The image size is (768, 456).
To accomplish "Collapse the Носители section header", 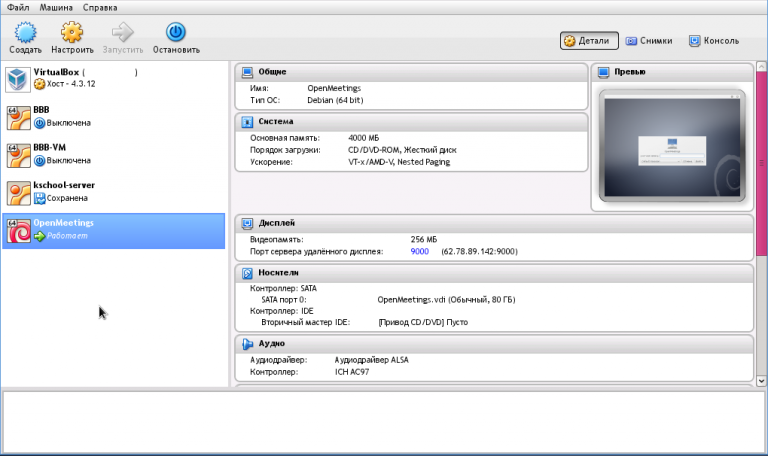I will [x=494, y=273].
